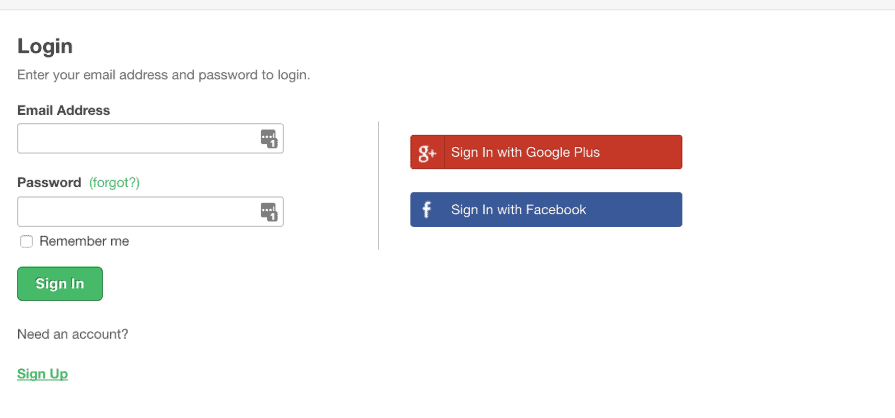Viewport: 895px width, 418px height.
Task: Click the Login heading
Action: (45, 46)
